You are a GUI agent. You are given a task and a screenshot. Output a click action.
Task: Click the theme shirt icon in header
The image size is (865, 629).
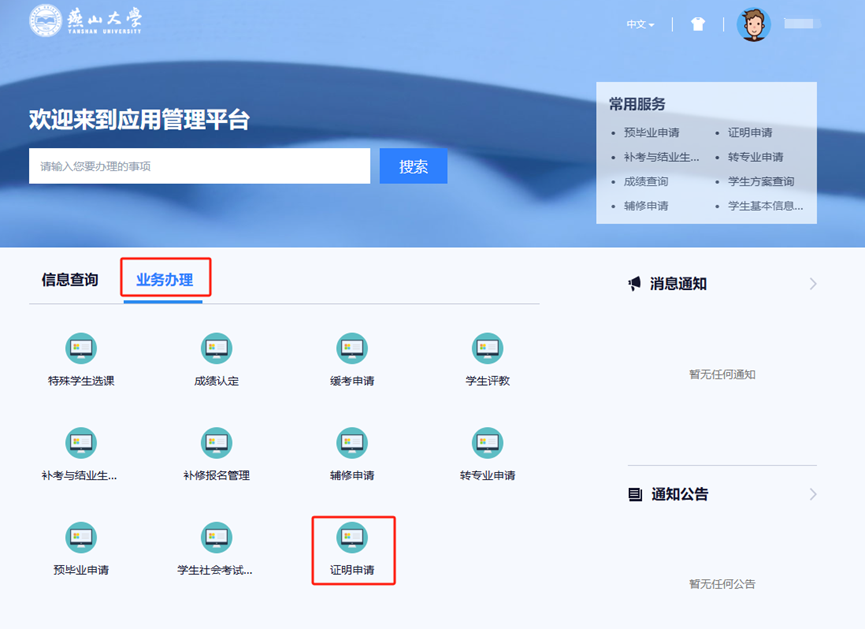point(698,24)
